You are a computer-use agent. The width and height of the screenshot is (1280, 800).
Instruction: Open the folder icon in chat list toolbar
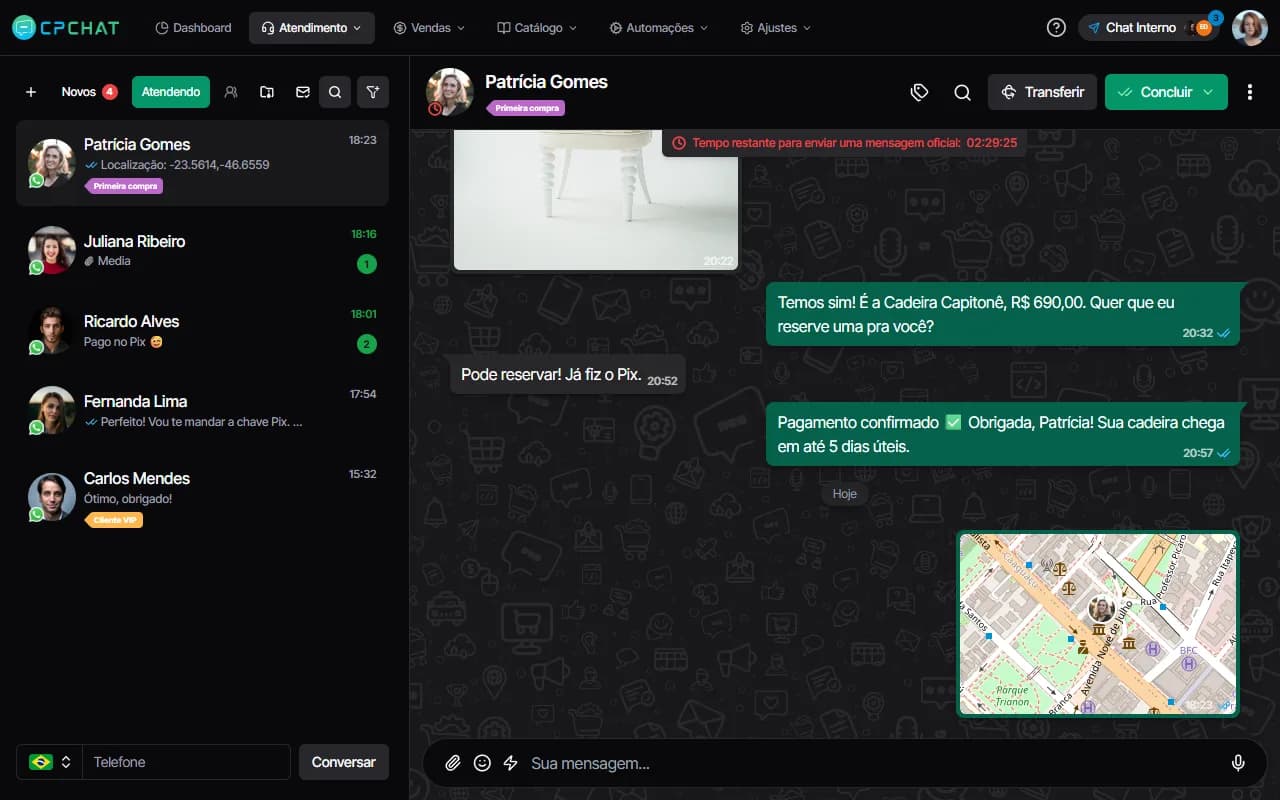pyautogui.click(x=267, y=92)
